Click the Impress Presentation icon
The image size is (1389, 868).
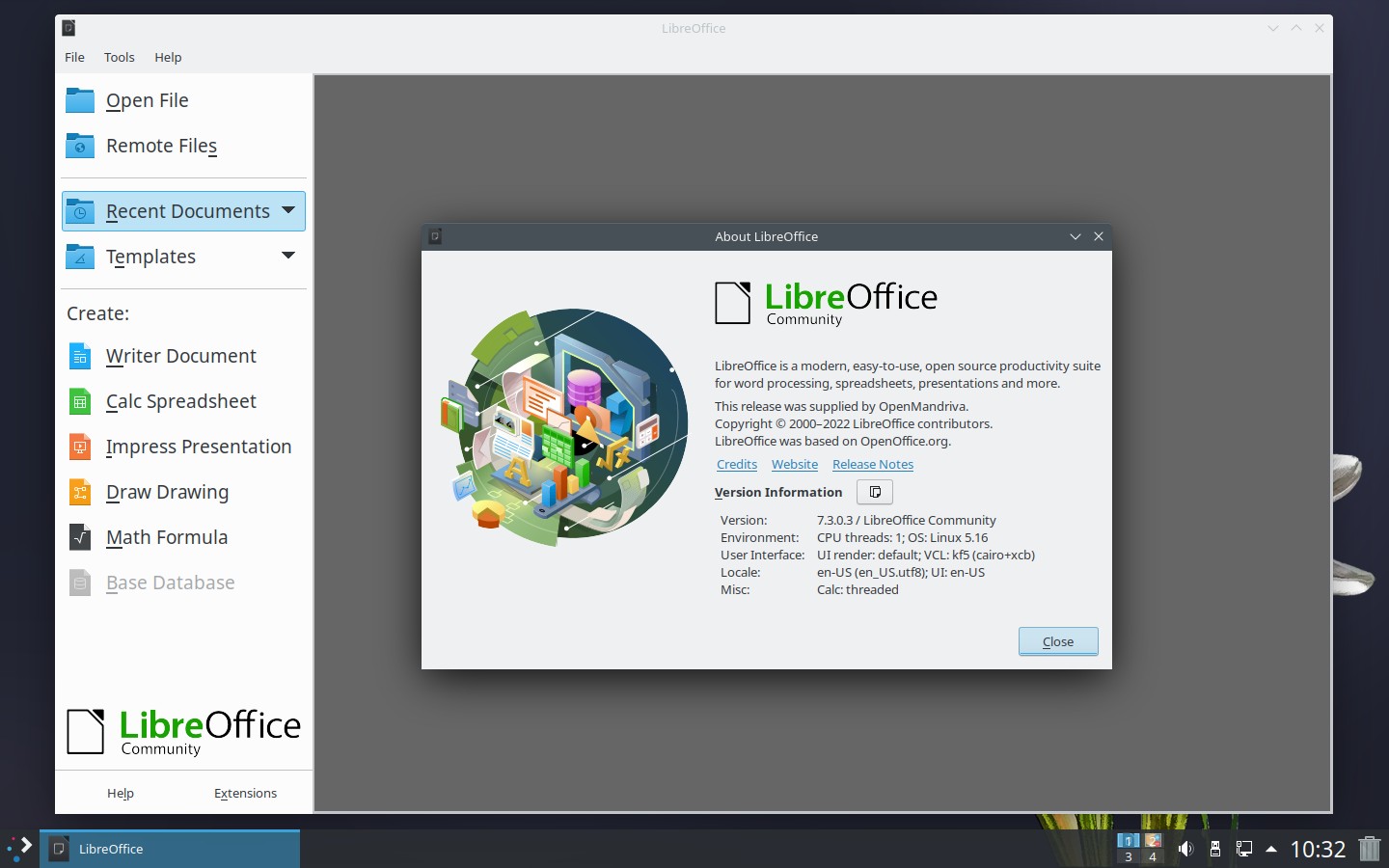click(80, 447)
